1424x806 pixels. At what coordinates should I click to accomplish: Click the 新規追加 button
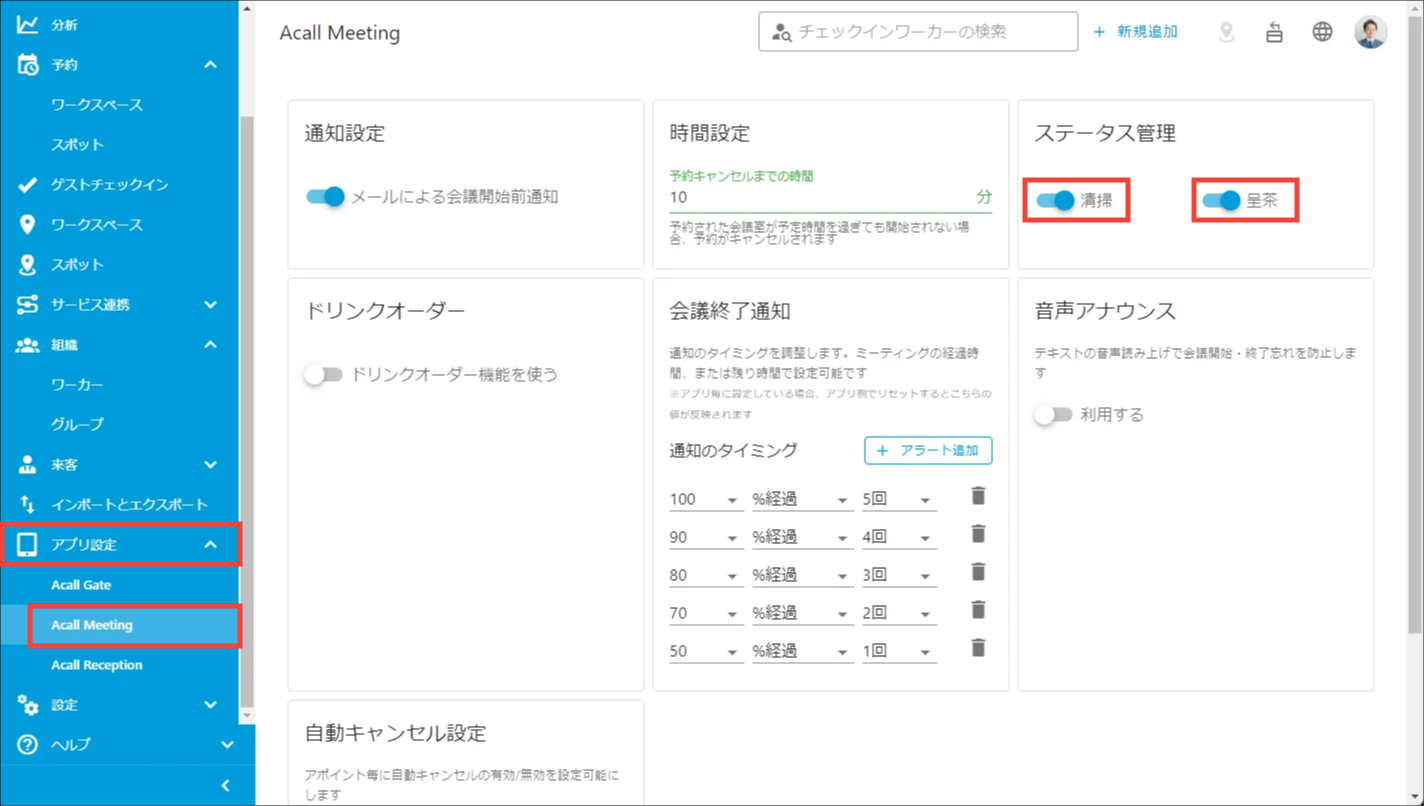[x=1135, y=32]
